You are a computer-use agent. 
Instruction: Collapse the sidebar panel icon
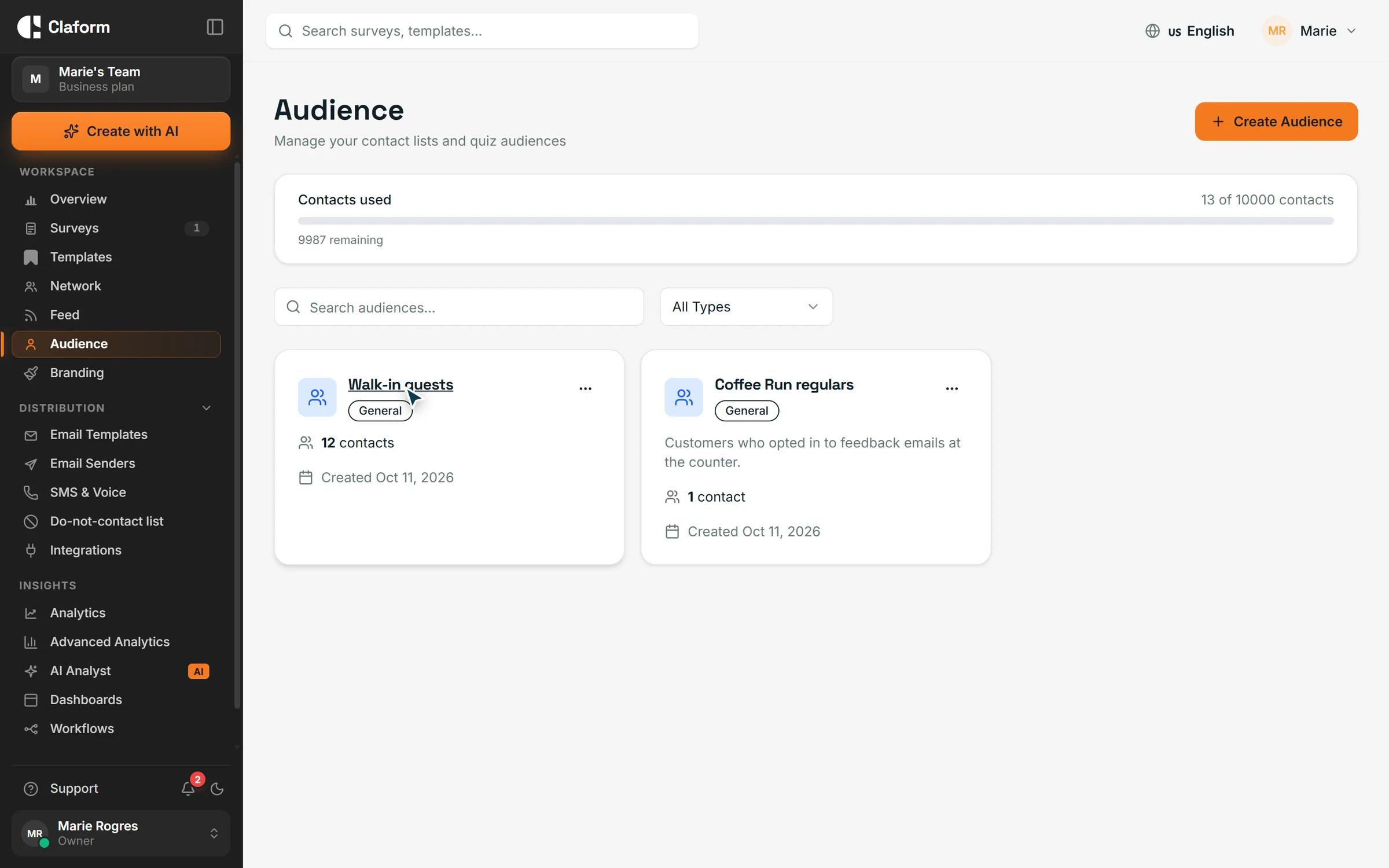coord(215,27)
